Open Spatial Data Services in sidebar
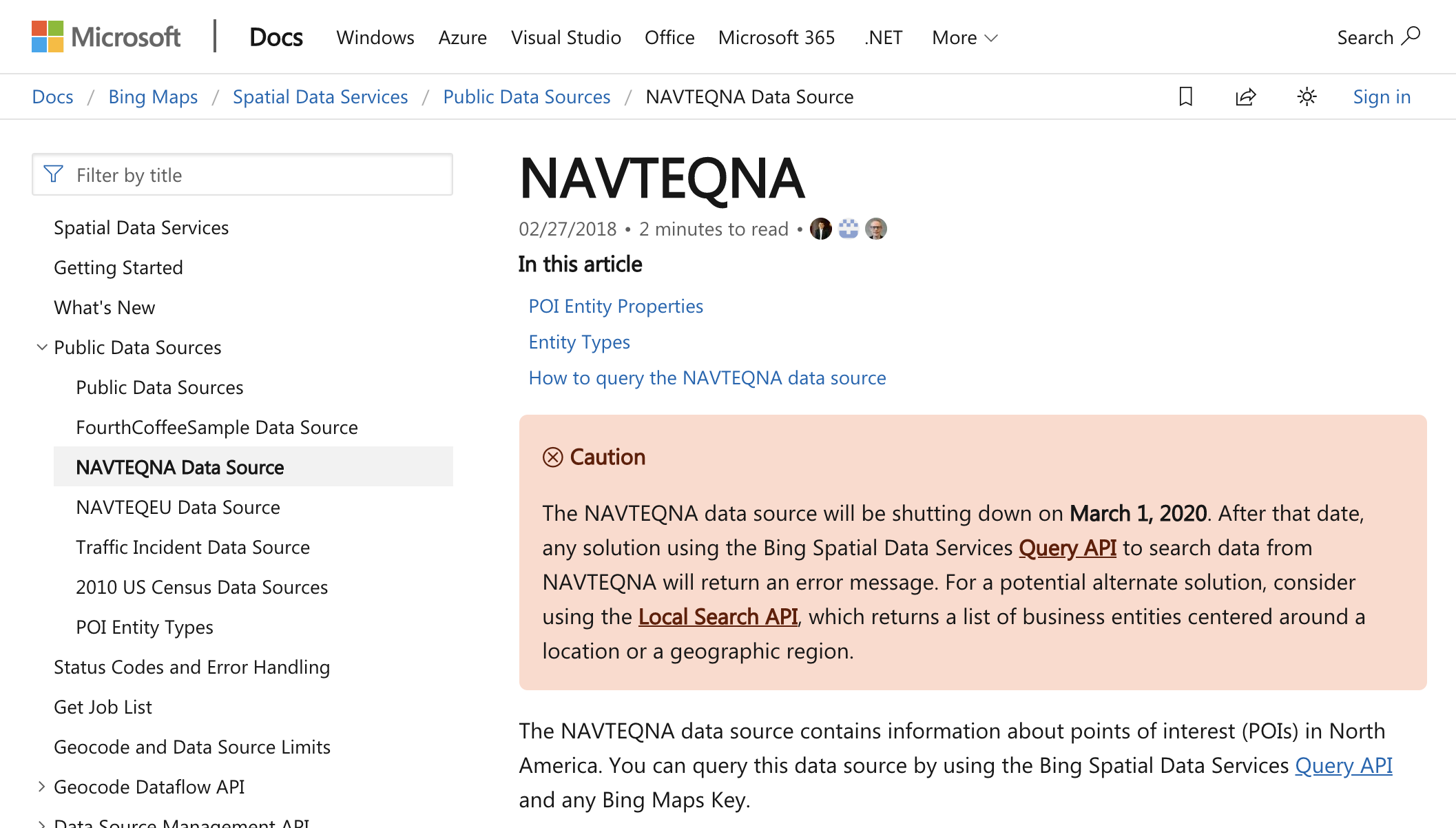This screenshot has height=828, width=1456. click(141, 227)
